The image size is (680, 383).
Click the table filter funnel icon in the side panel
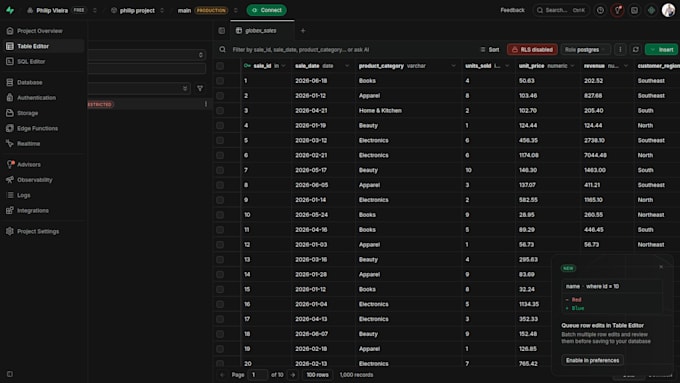point(200,88)
